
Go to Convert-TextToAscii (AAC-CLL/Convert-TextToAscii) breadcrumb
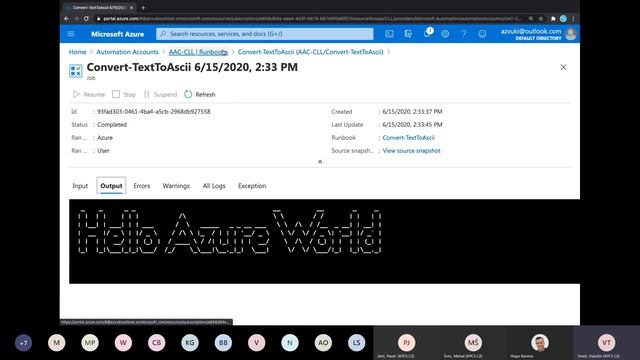310,52
